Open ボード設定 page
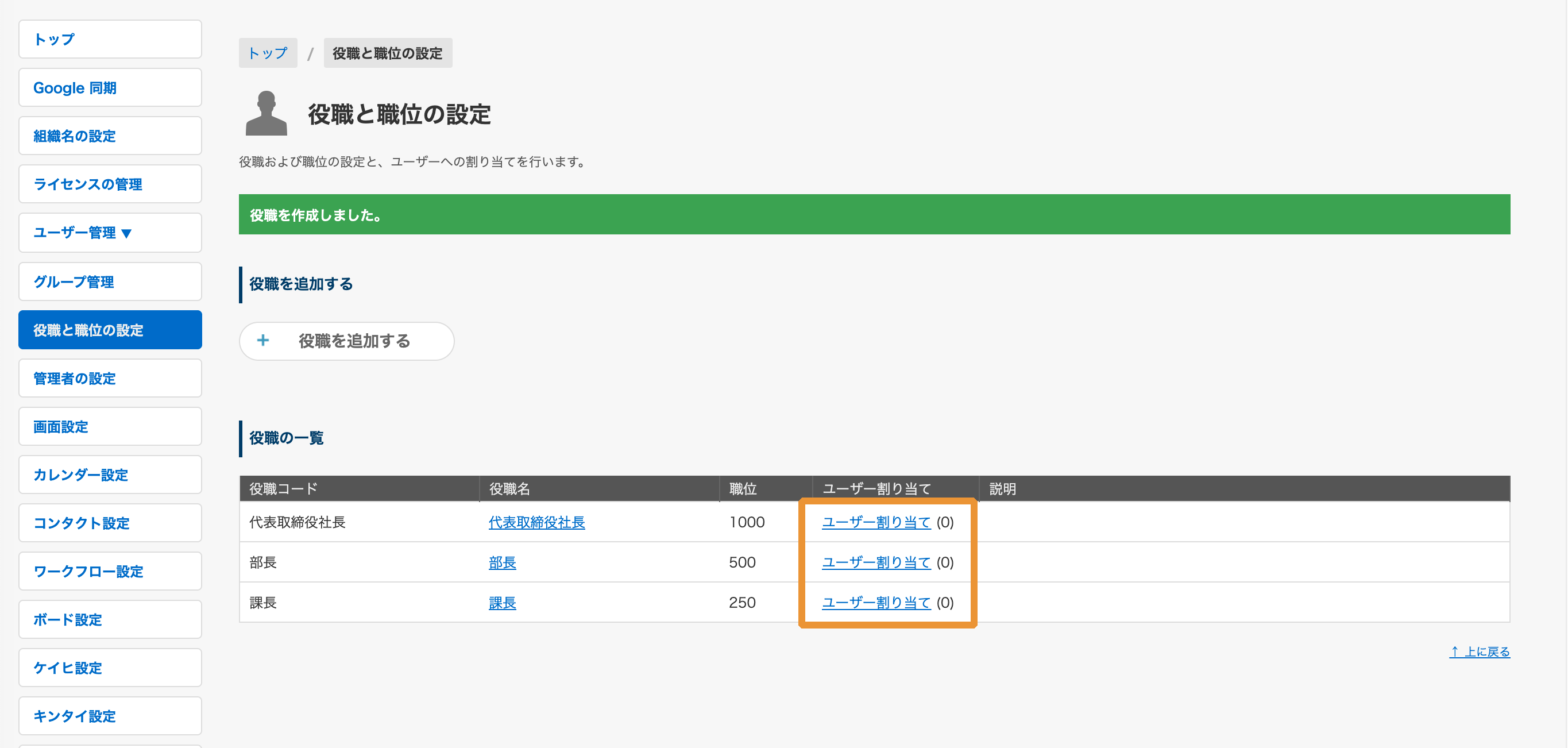This screenshot has width=1568, height=748. pos(110,619)
